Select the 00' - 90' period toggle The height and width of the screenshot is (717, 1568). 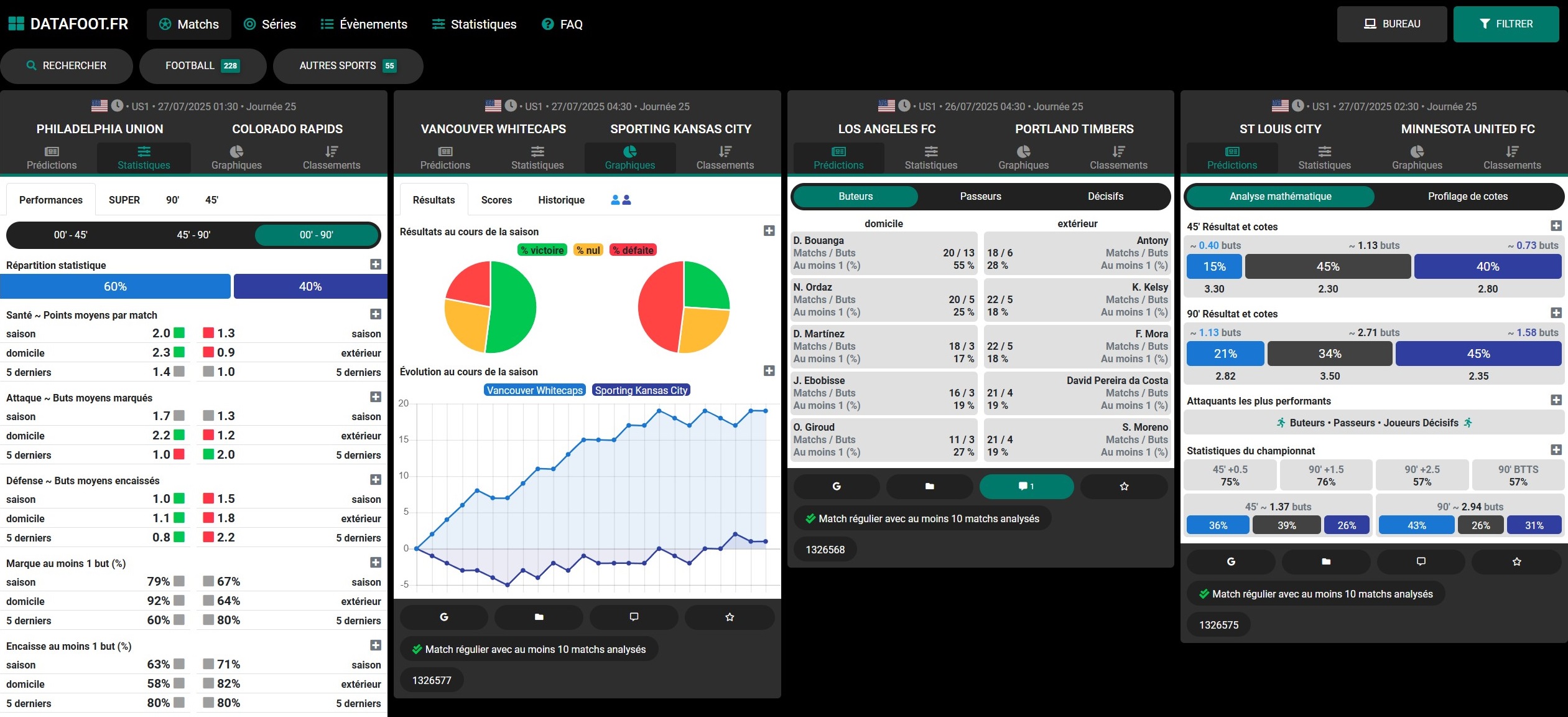317,235
